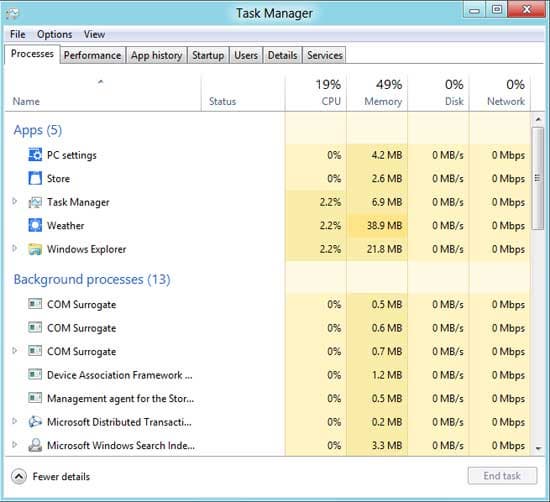Sort processes by Memory column
Image resolution: width=550 pixels, height=502 pixels.
tap(377, 93)
